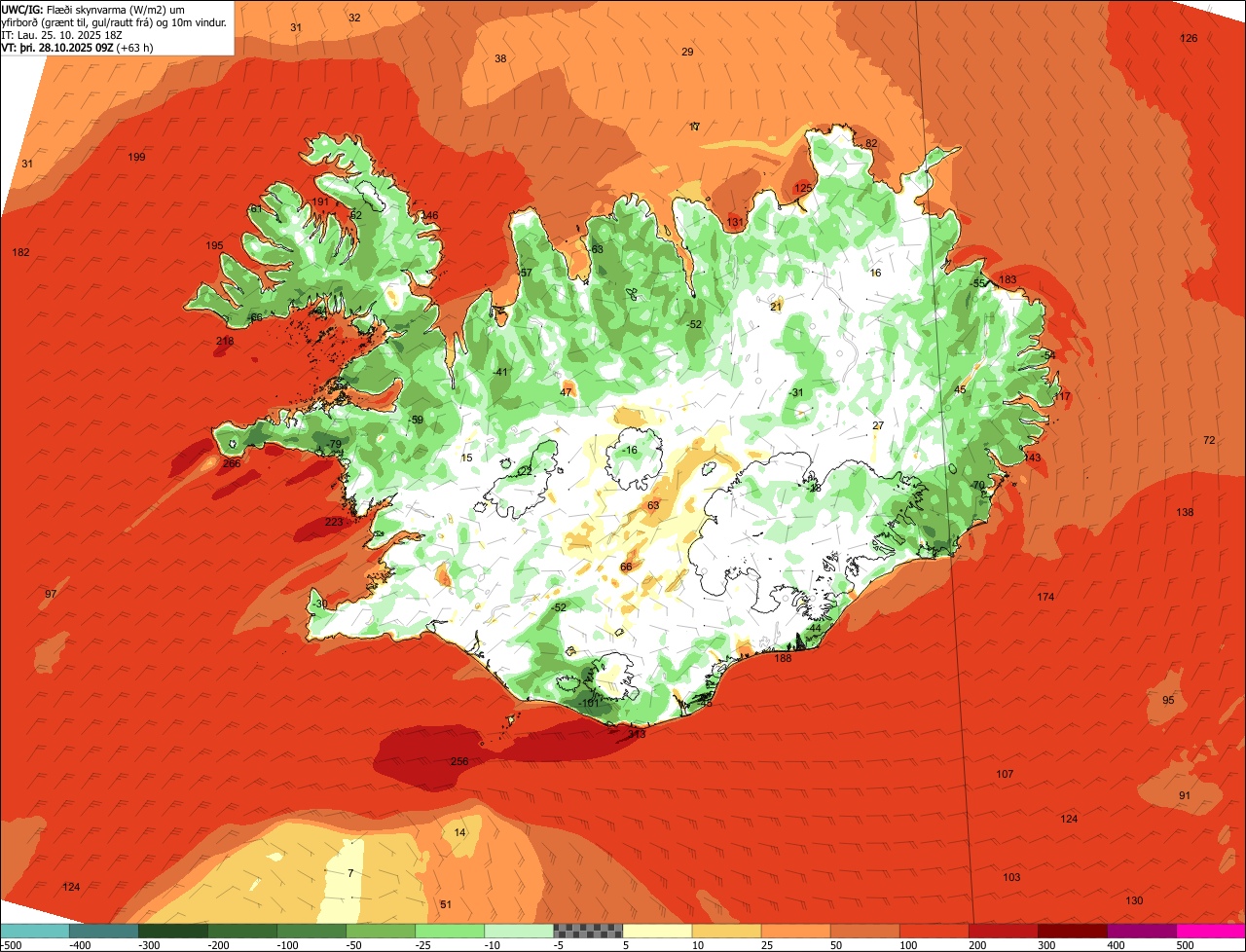Click the 72 value at the right edge
Image resolution: width=1246 pixels, height=952 pixels.
[x=1209, y=440]
